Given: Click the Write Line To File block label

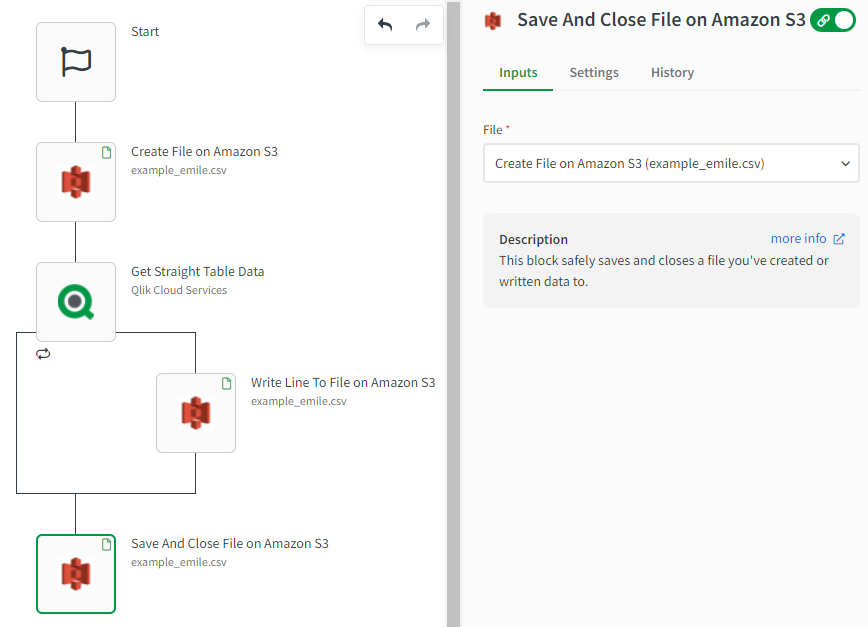Looking at the screenshot, I should tap(342, 383).
